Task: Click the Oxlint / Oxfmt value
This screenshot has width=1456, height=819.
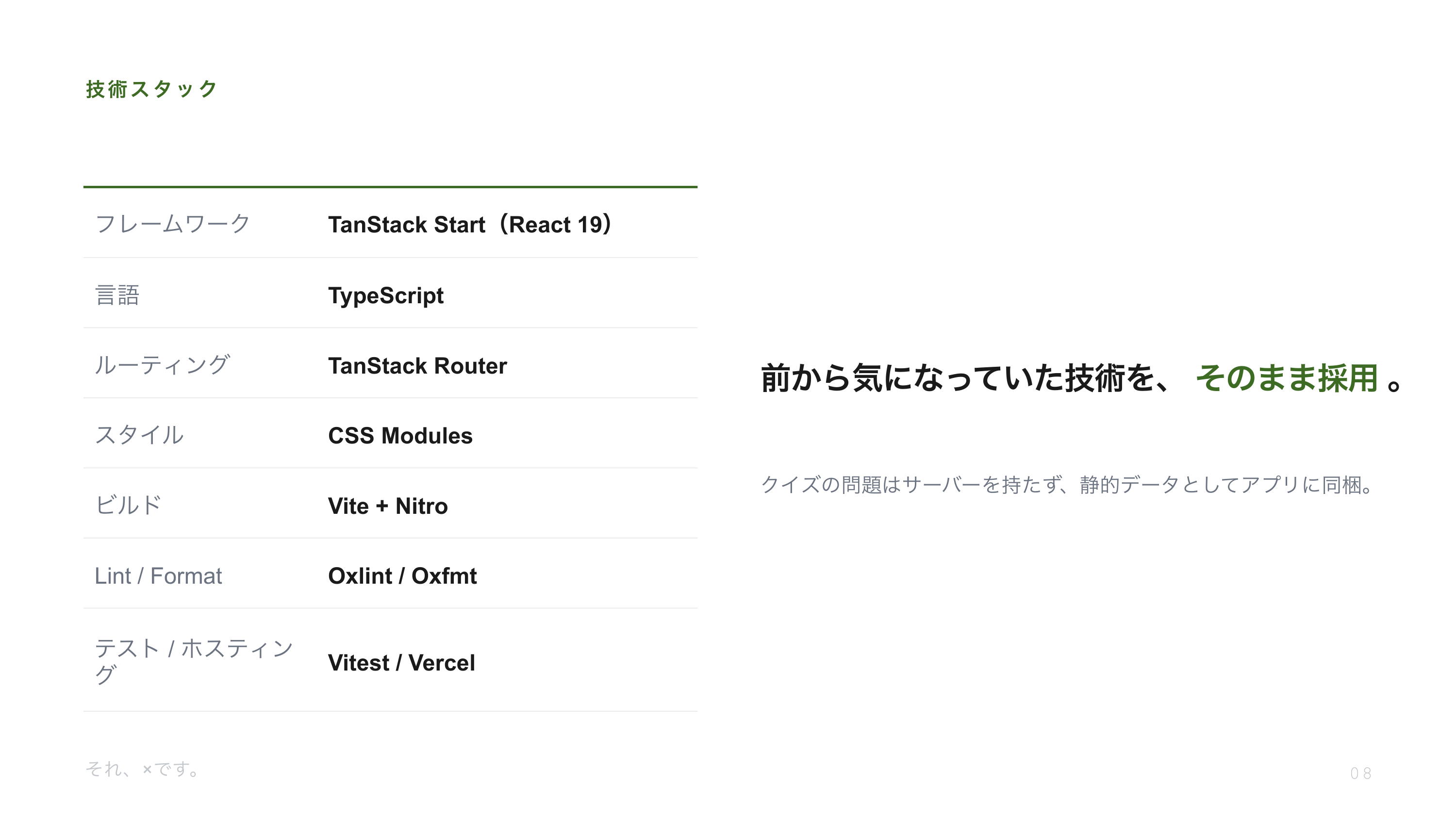Action: tap(402, 576)
